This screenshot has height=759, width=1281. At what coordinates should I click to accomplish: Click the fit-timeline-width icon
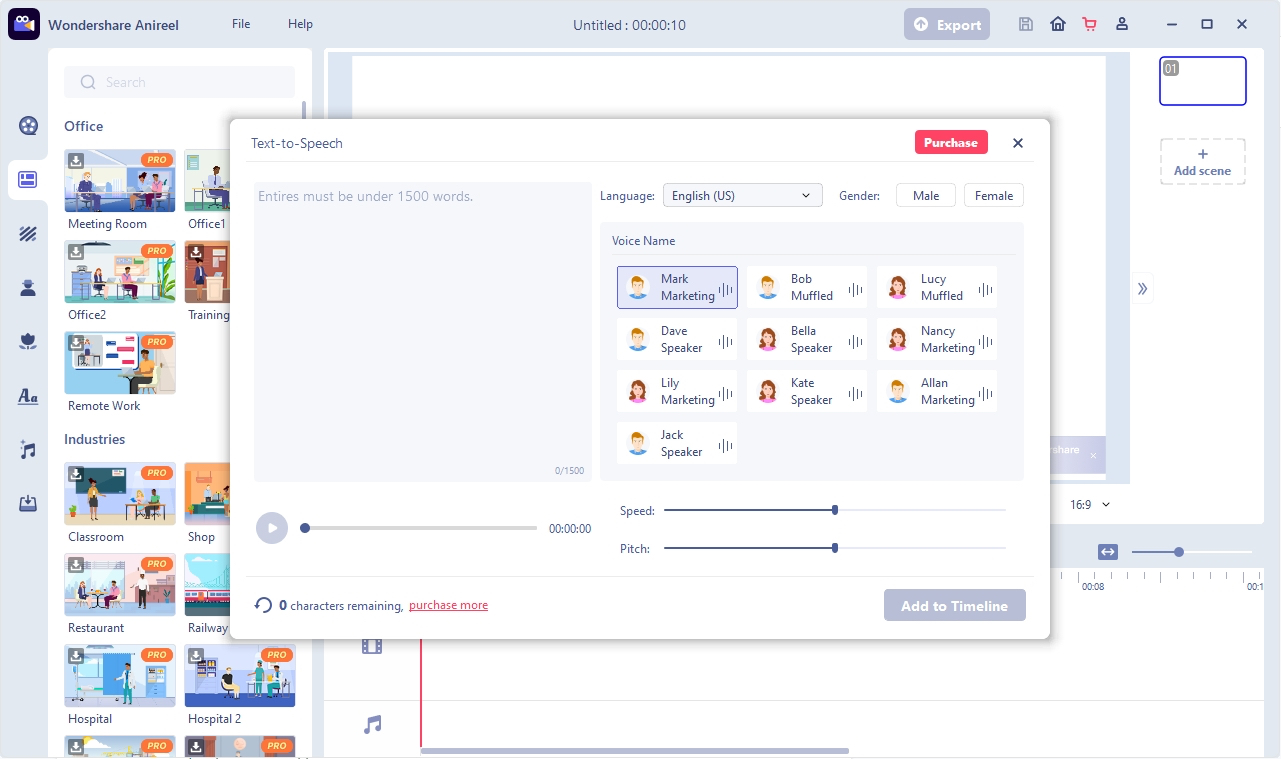coord(1108,552)
